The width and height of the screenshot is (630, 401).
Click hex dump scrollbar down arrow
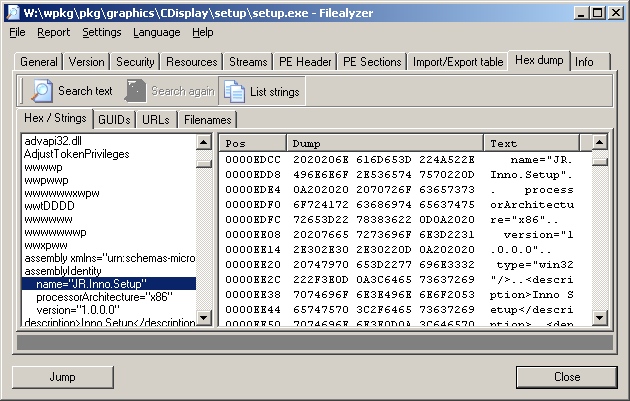tap(599, 318)
